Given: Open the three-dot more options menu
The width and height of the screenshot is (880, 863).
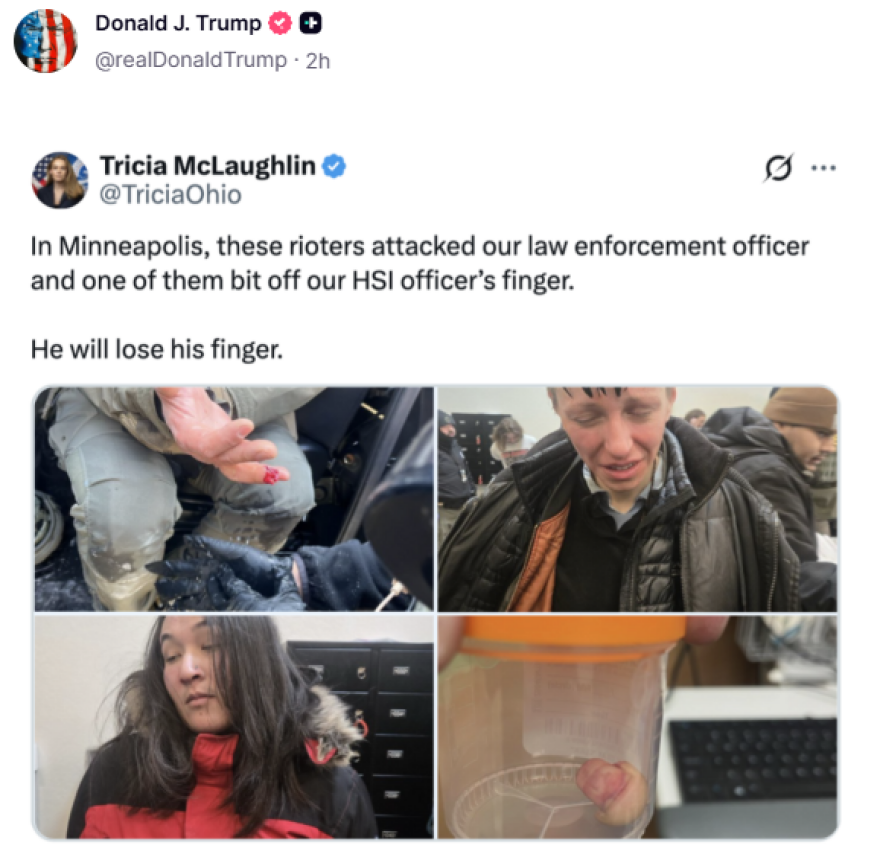Looking at the screenshot, I should pos(824,167).
